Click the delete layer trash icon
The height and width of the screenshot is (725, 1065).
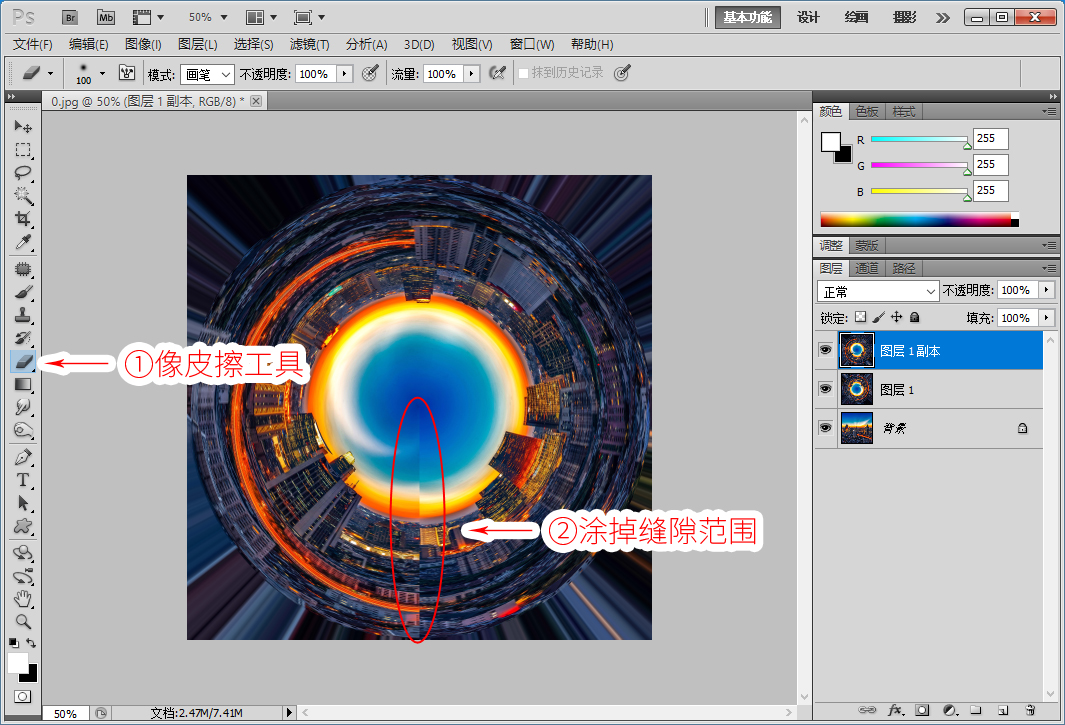point(1030,710)
